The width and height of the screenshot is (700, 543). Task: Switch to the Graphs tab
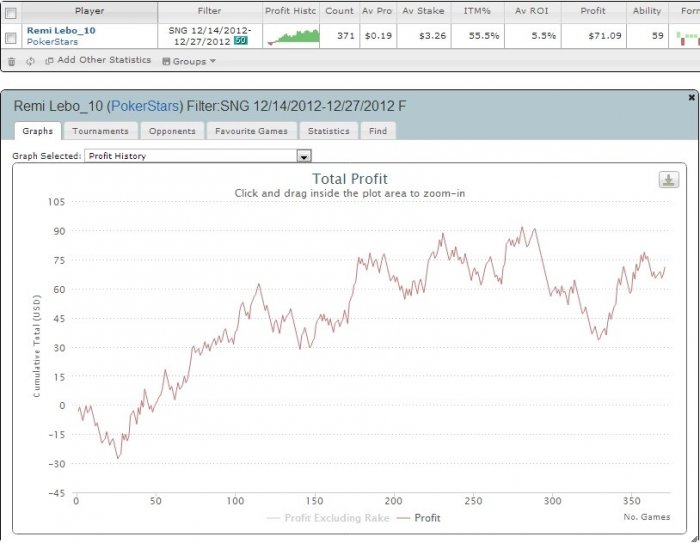click(38, 131)
